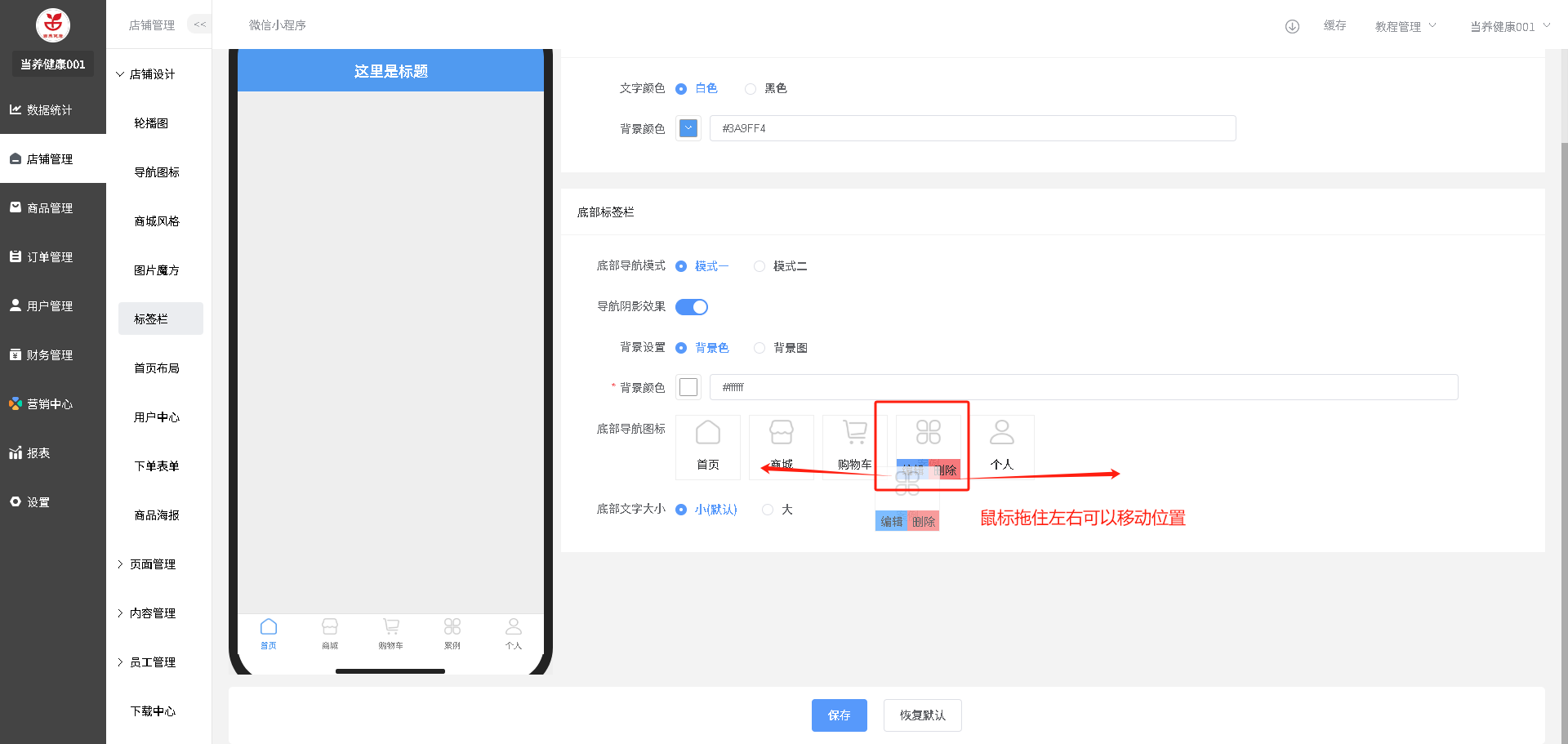Select 黑色 text color radio button
1568x744 pixels.
point(751,89)
